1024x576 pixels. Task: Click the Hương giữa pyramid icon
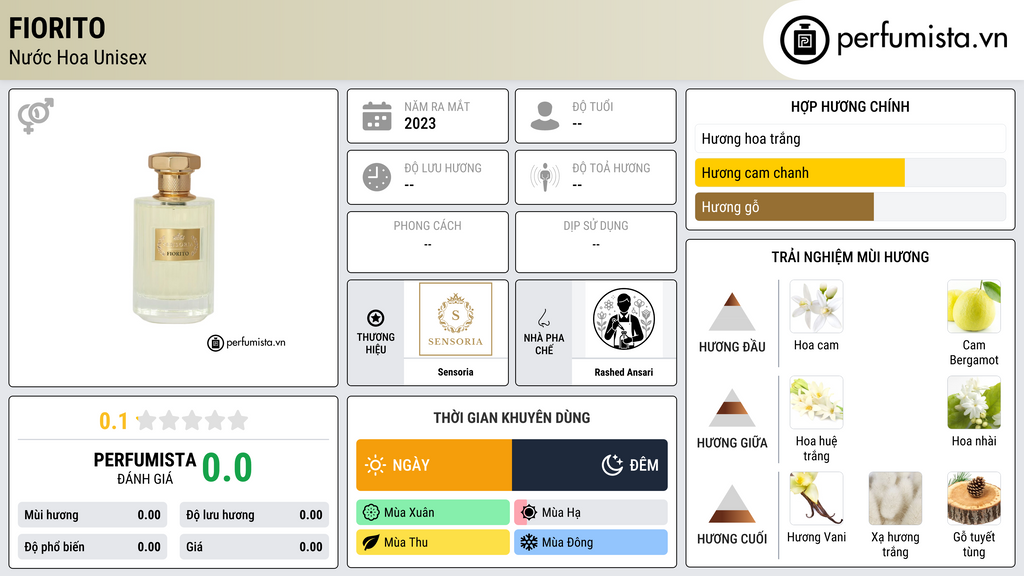tap(732, 408)
